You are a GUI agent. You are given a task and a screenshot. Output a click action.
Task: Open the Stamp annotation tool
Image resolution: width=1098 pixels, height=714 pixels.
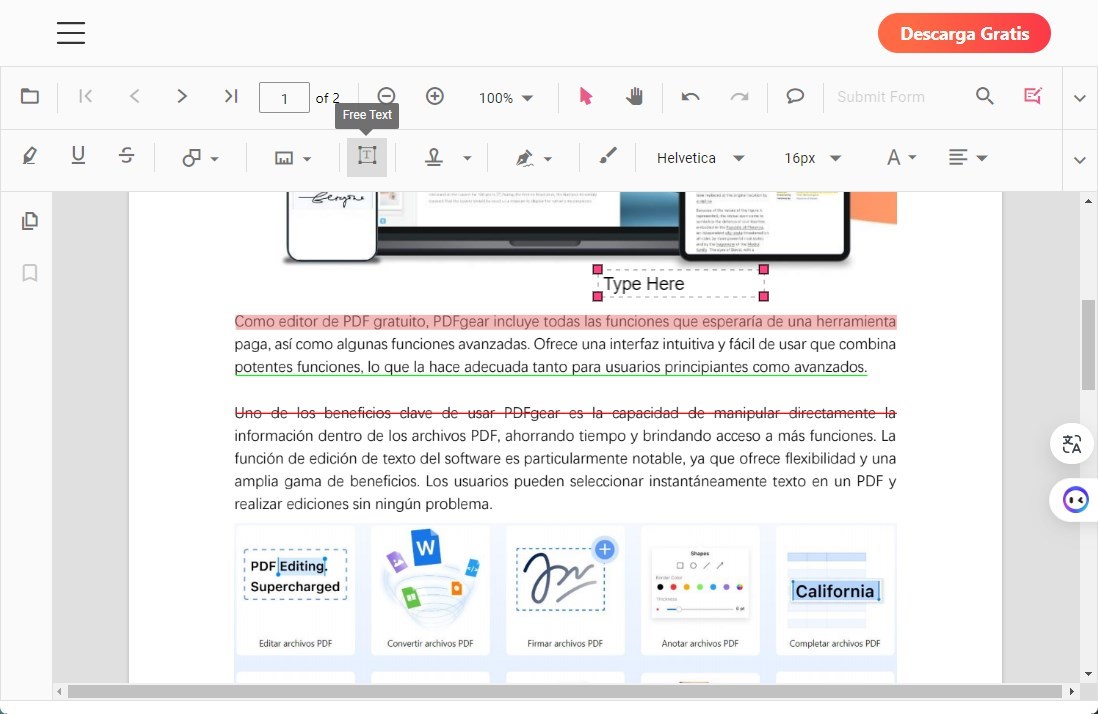(x=434, y=157)
